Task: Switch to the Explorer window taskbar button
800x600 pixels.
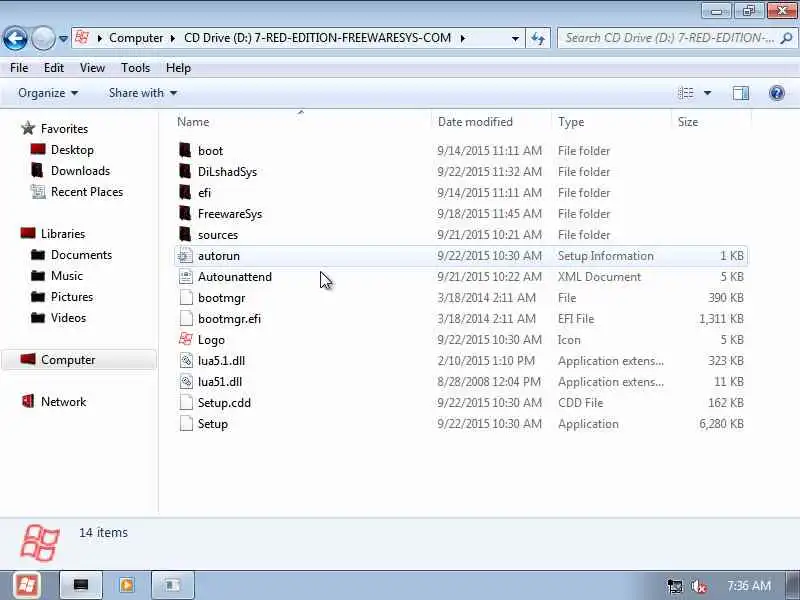Action: (x=172, y=585)
